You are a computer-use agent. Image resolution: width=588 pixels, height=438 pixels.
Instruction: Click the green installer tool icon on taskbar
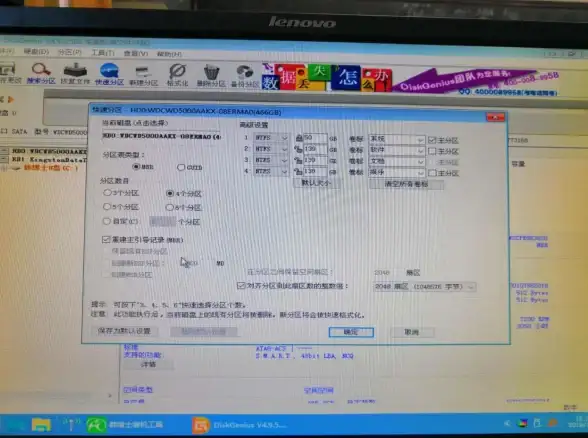coord(96,424)
